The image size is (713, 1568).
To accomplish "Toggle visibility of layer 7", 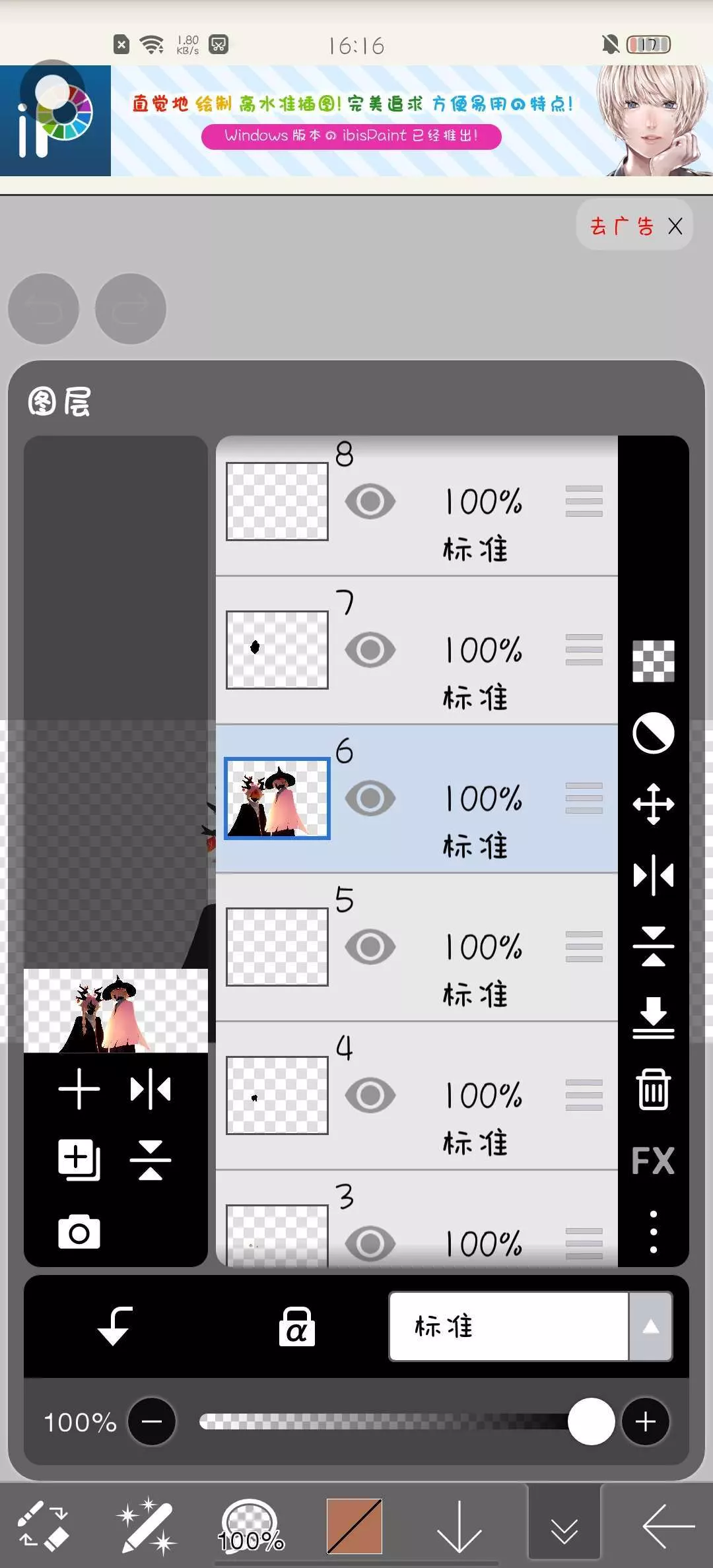I will [370, 650].
